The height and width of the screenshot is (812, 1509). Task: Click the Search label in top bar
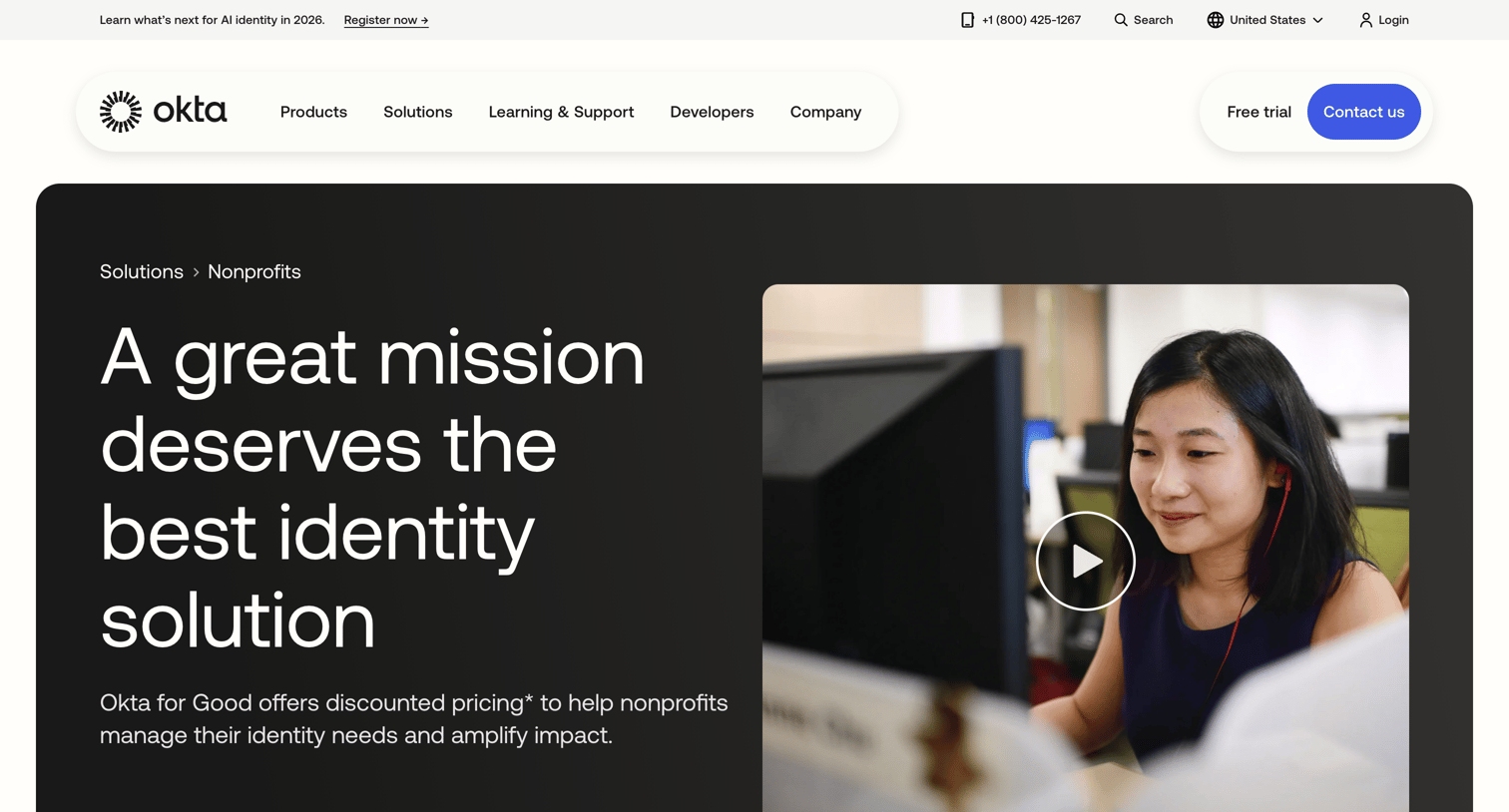1153,20
